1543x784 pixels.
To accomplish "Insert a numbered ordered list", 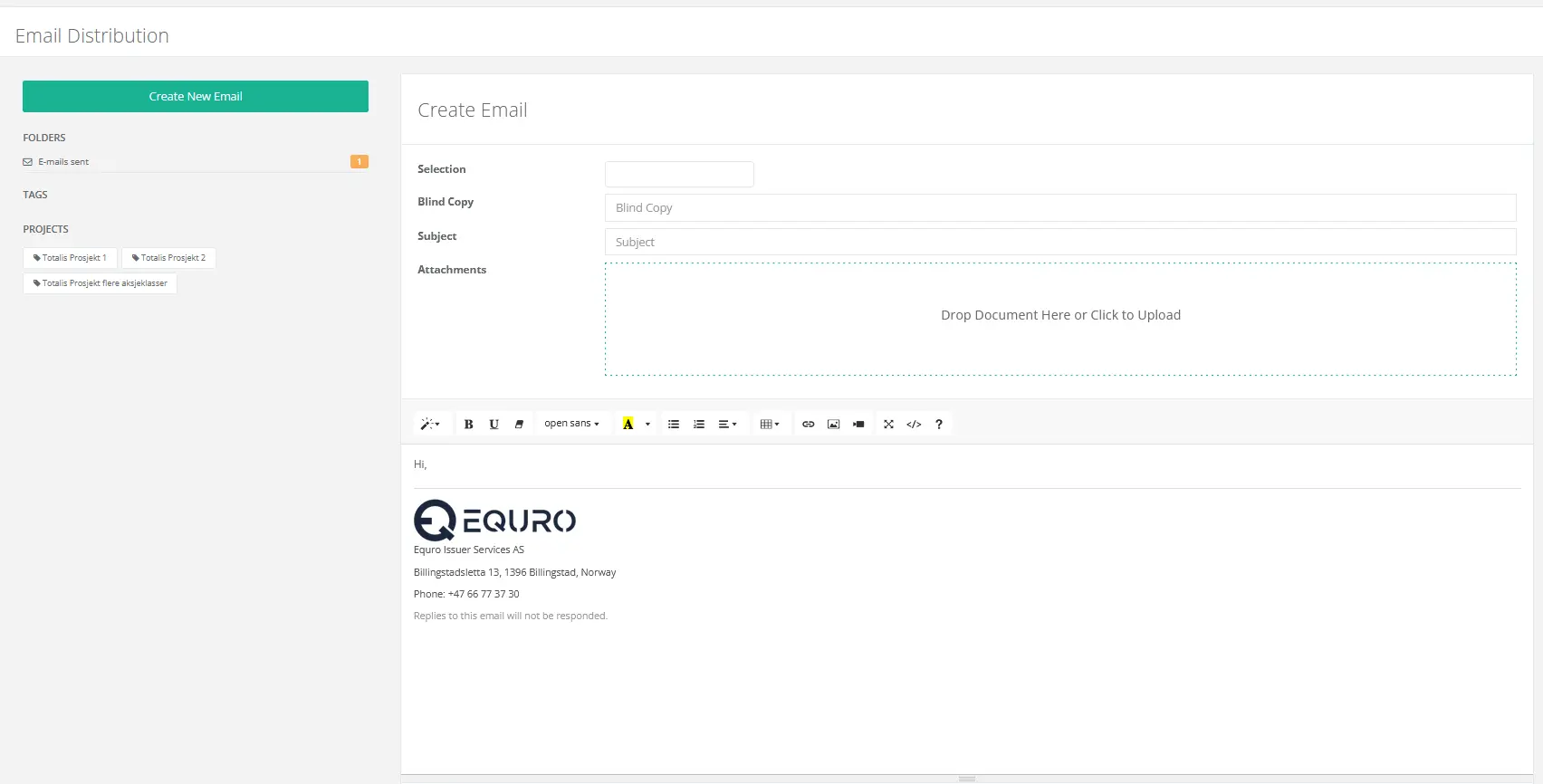I will (x=699, y=424).
